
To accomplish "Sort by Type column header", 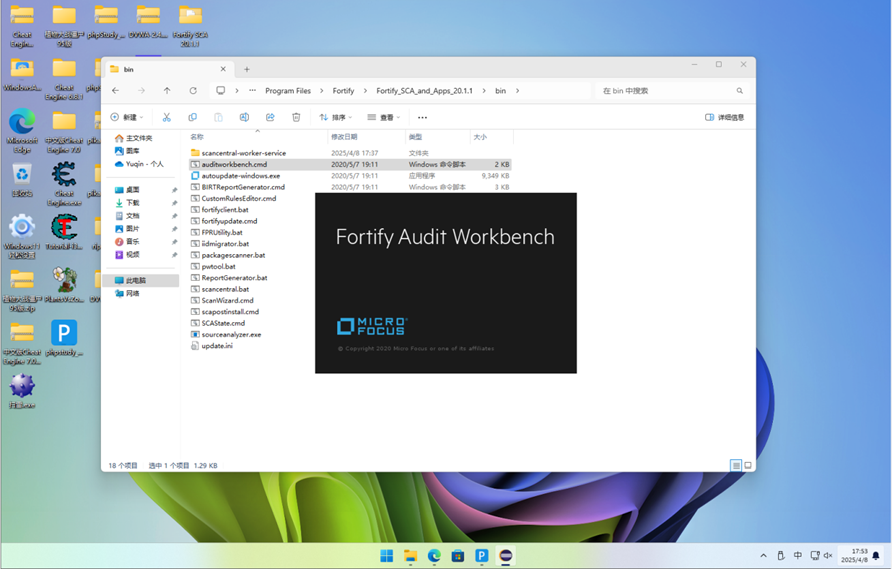I will click(437, 137).
